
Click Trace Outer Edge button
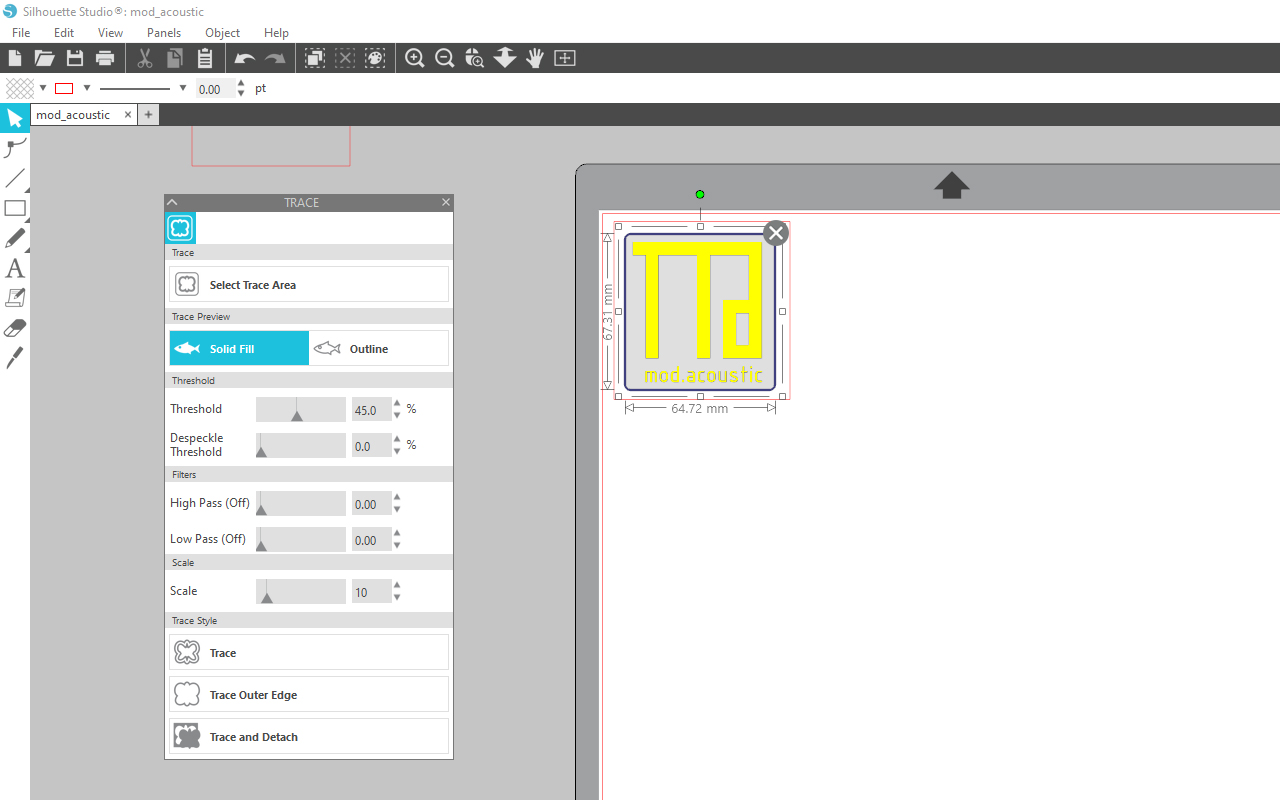[309, 695]
